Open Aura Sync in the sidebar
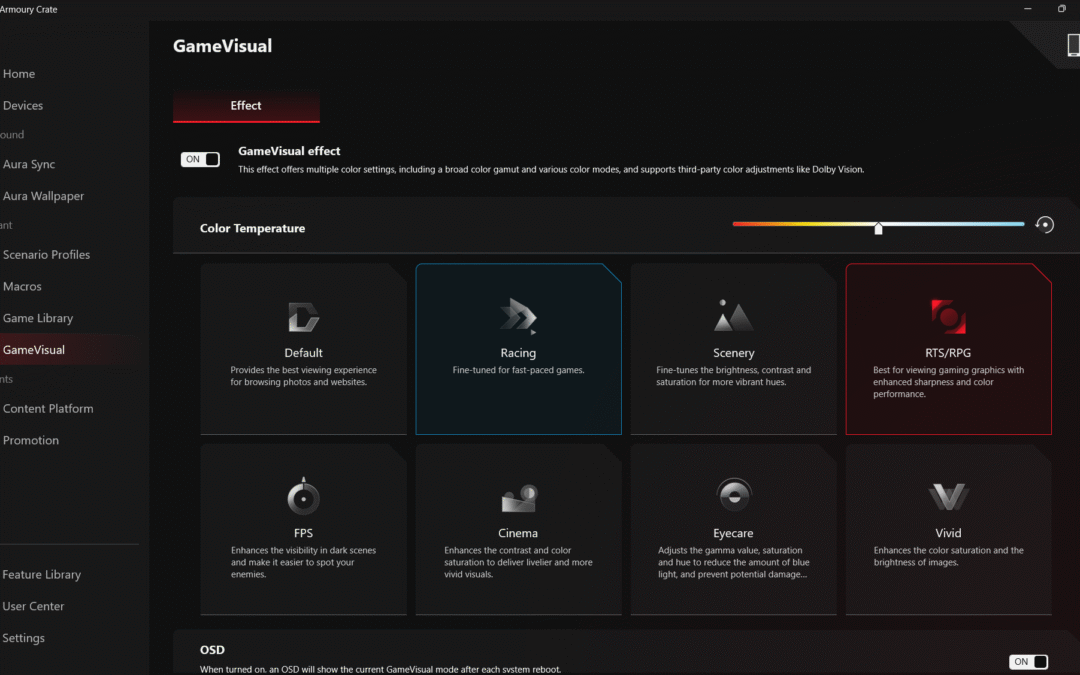The image size is (1080, 675). coord(29,164)
